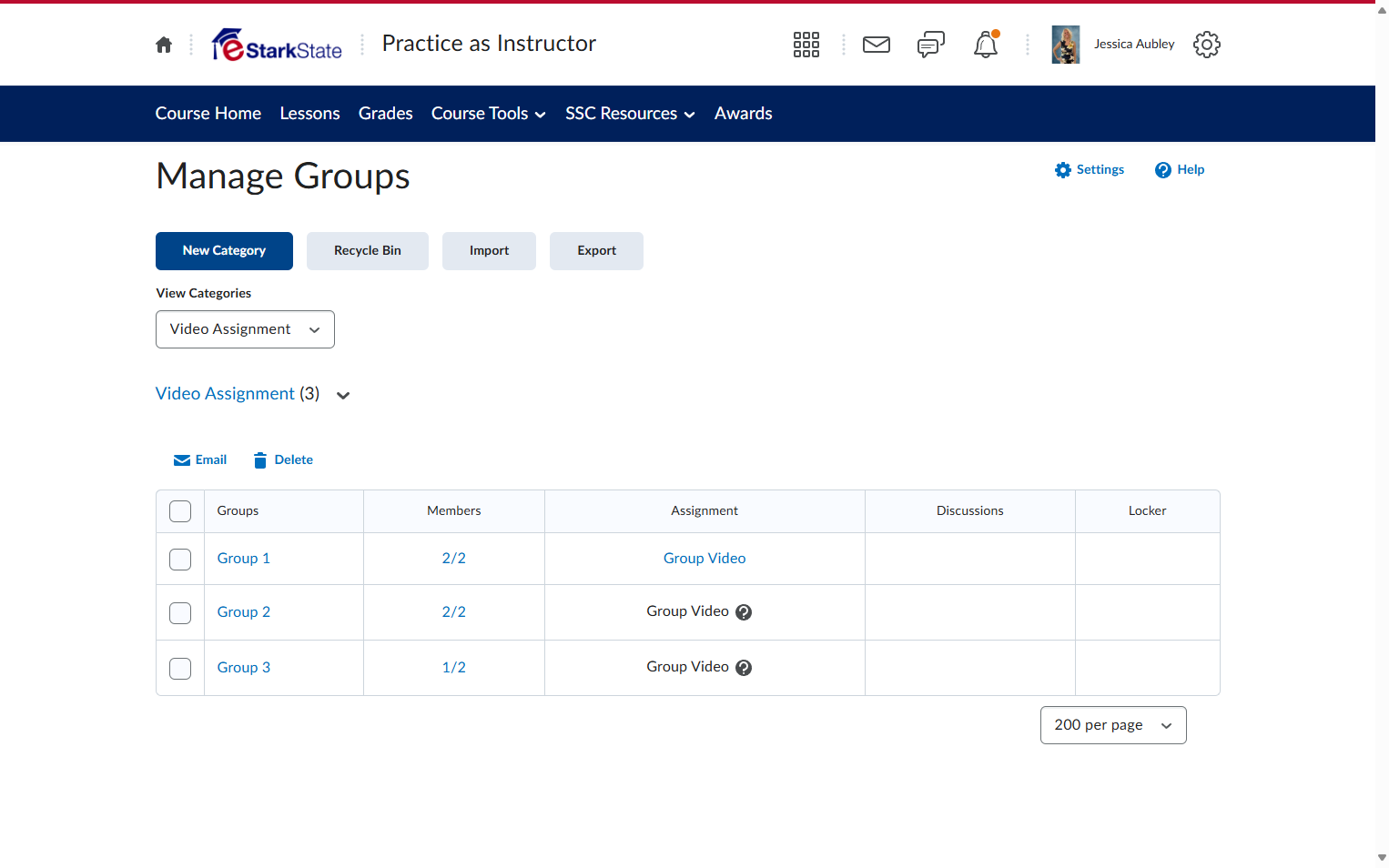Go to the My Home house icon
Image resolution: width=1389 pixels, height=868 pixels.
tap(164, 45)
